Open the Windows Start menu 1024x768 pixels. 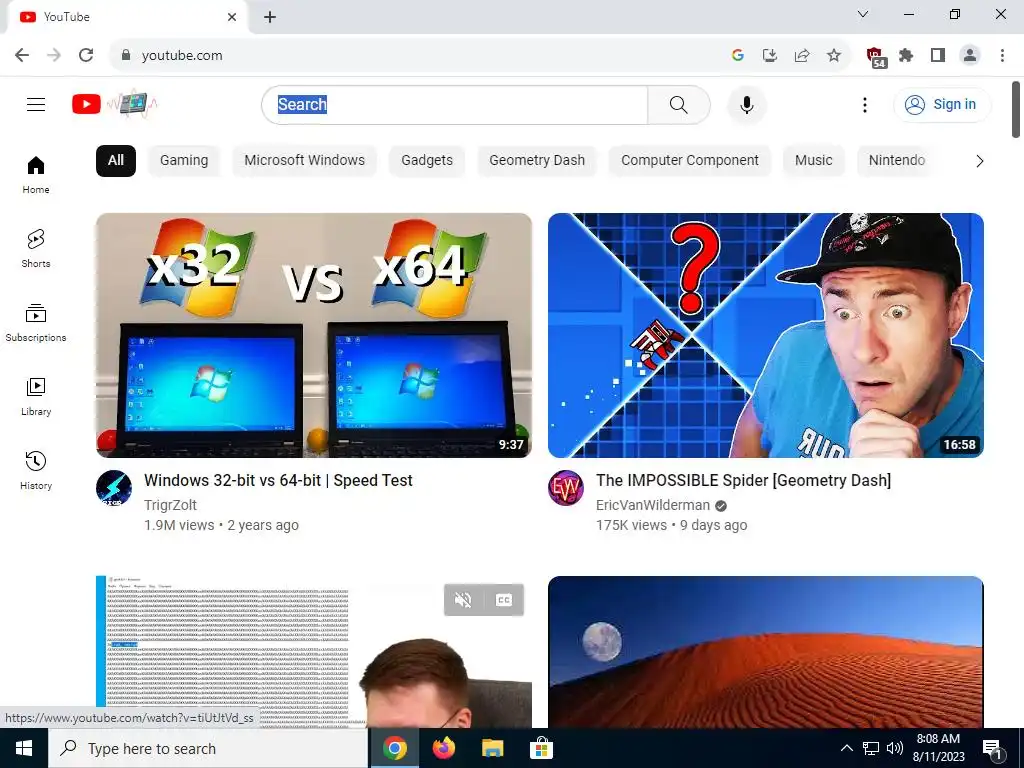click(x=24, y=748)
